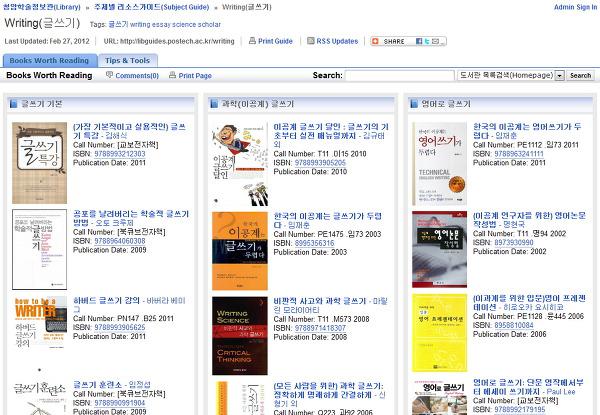600x415 pixels.
Task: Click the RSS Updates feed icon
Action: point(311,41)
